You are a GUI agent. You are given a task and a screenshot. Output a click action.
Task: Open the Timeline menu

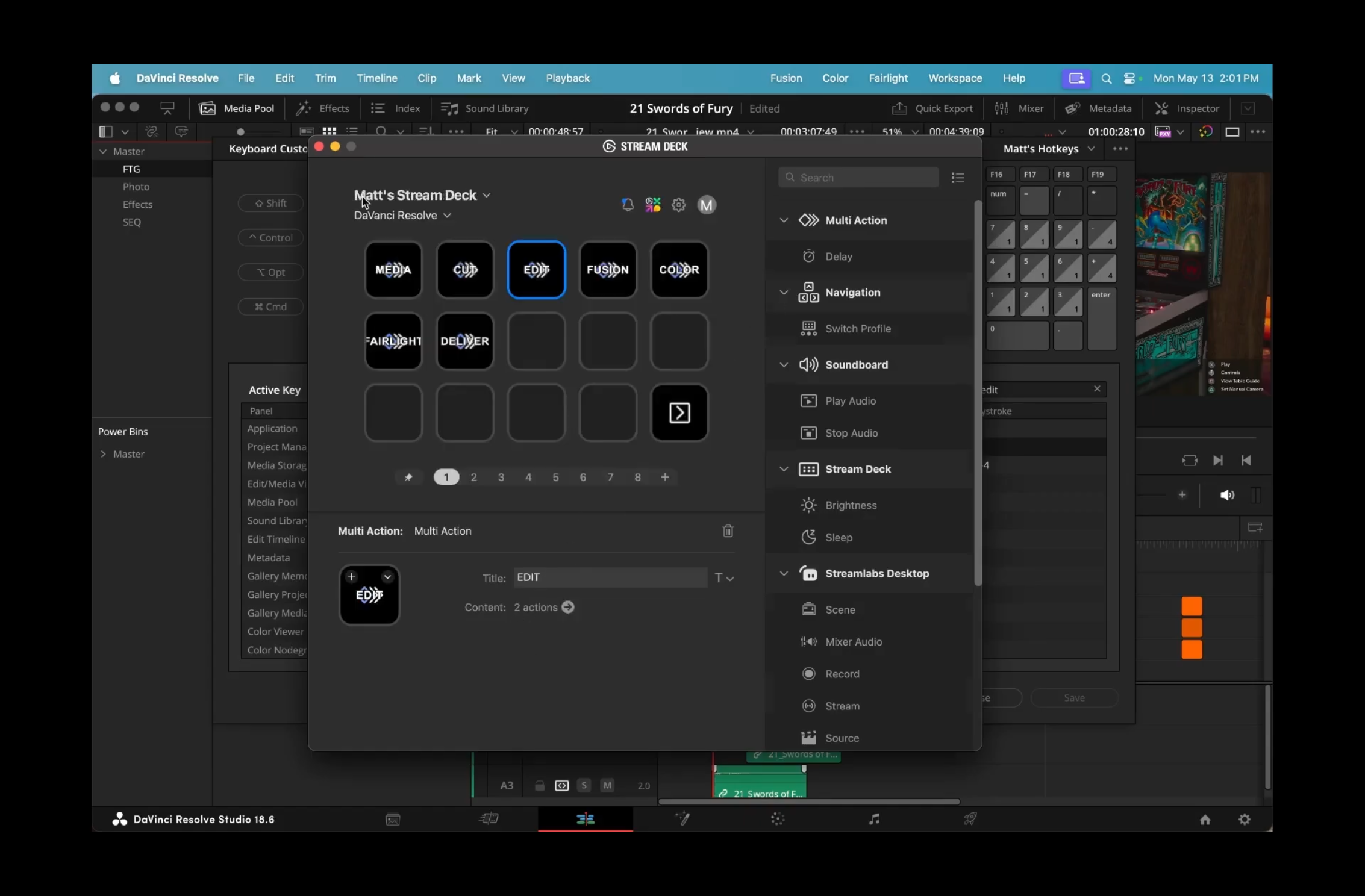pos(376,78)
